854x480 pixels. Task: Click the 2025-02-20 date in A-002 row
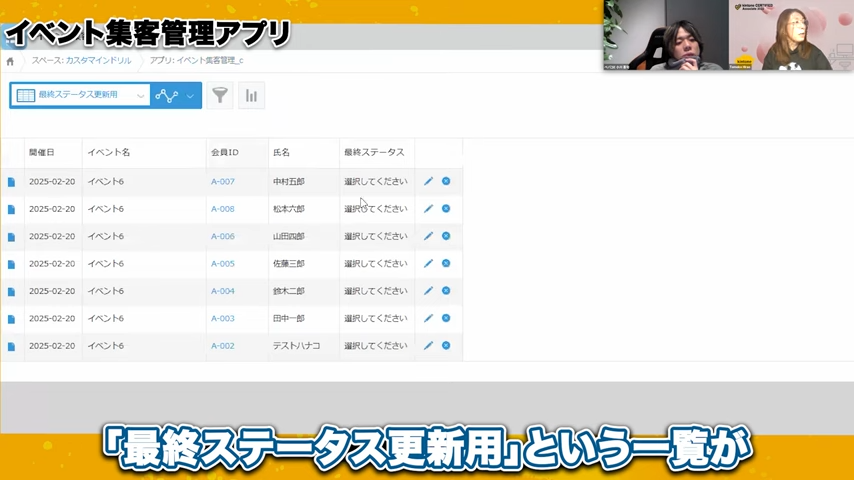pos(52,345)
